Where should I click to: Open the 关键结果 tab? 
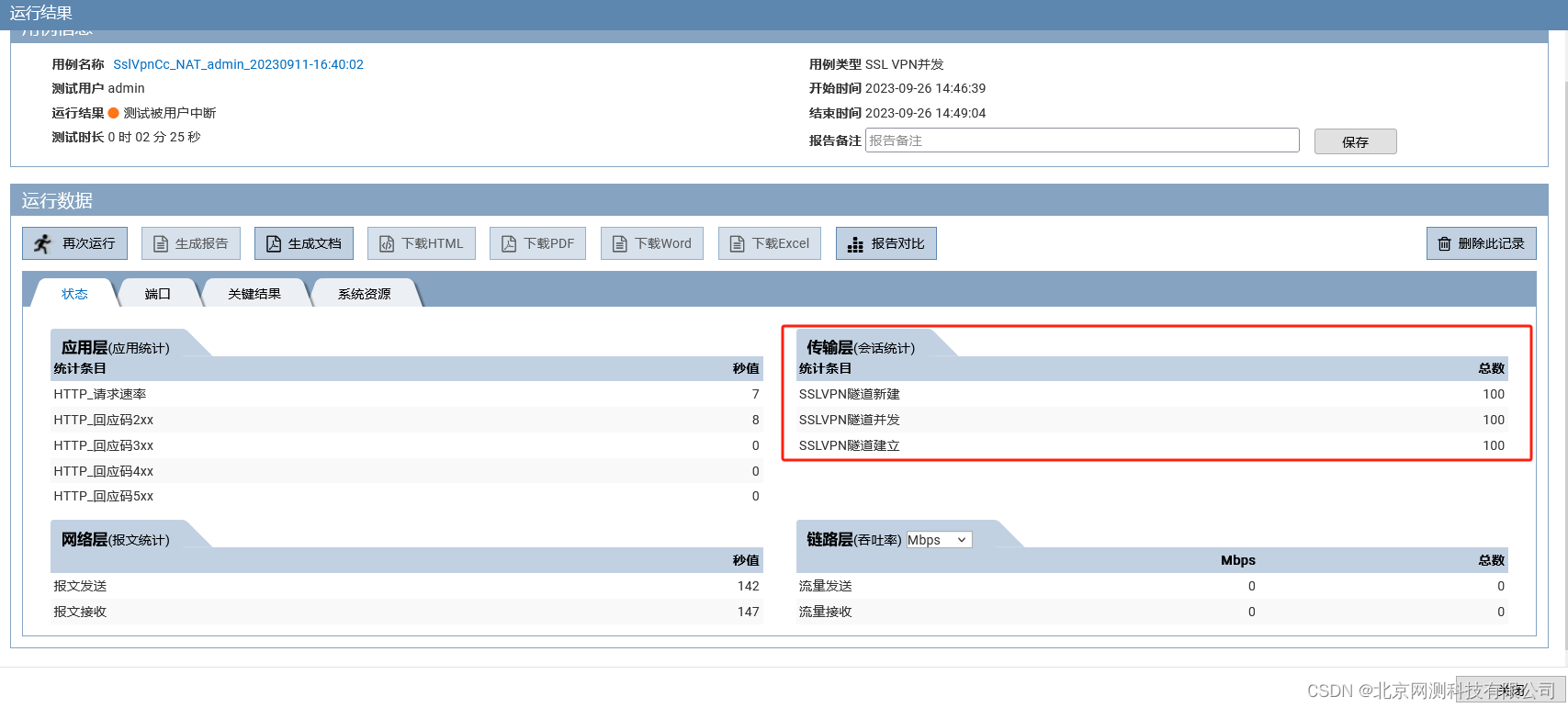[254, 294]
